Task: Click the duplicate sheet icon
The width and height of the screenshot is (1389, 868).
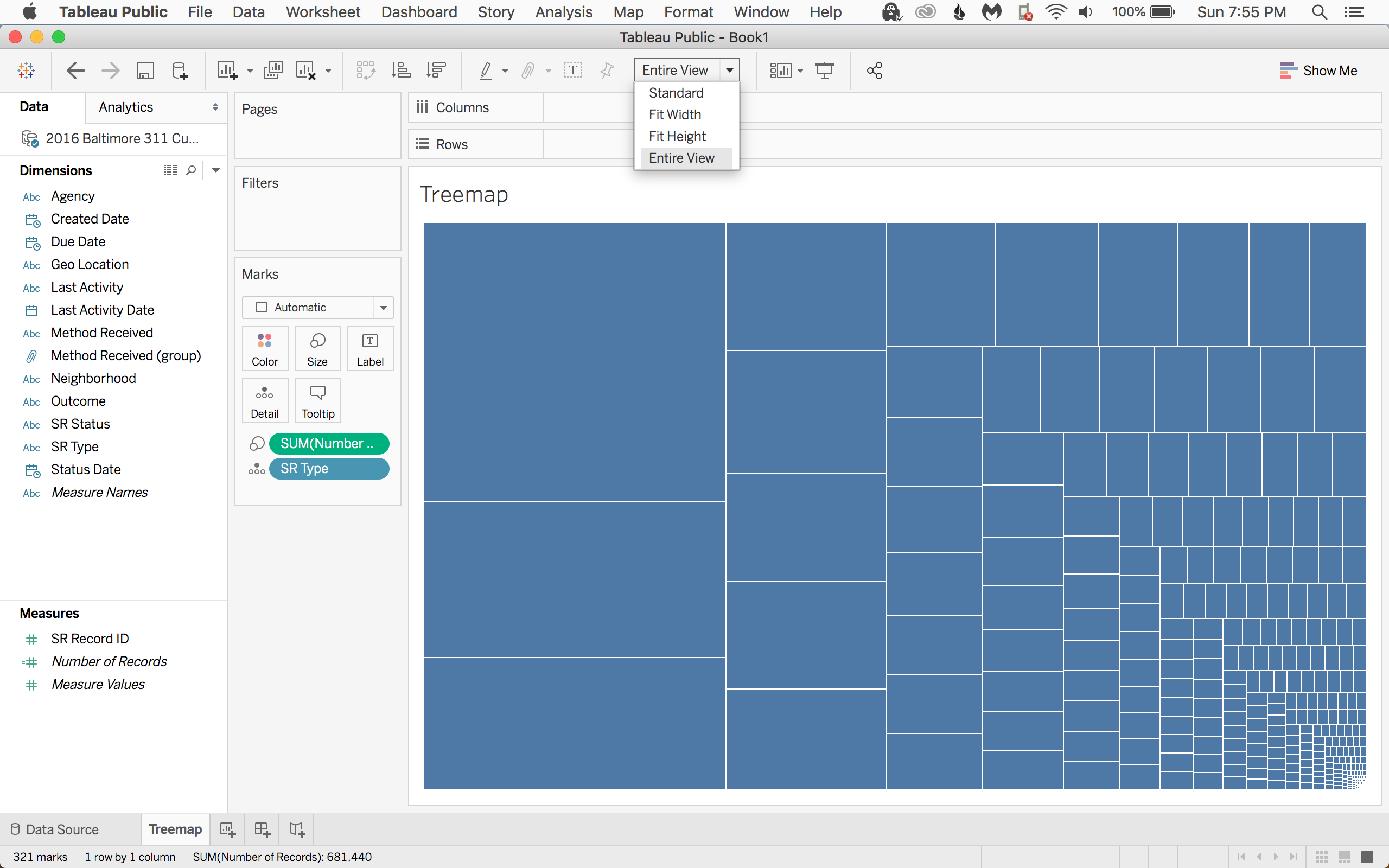Action: tap(273, 71)
